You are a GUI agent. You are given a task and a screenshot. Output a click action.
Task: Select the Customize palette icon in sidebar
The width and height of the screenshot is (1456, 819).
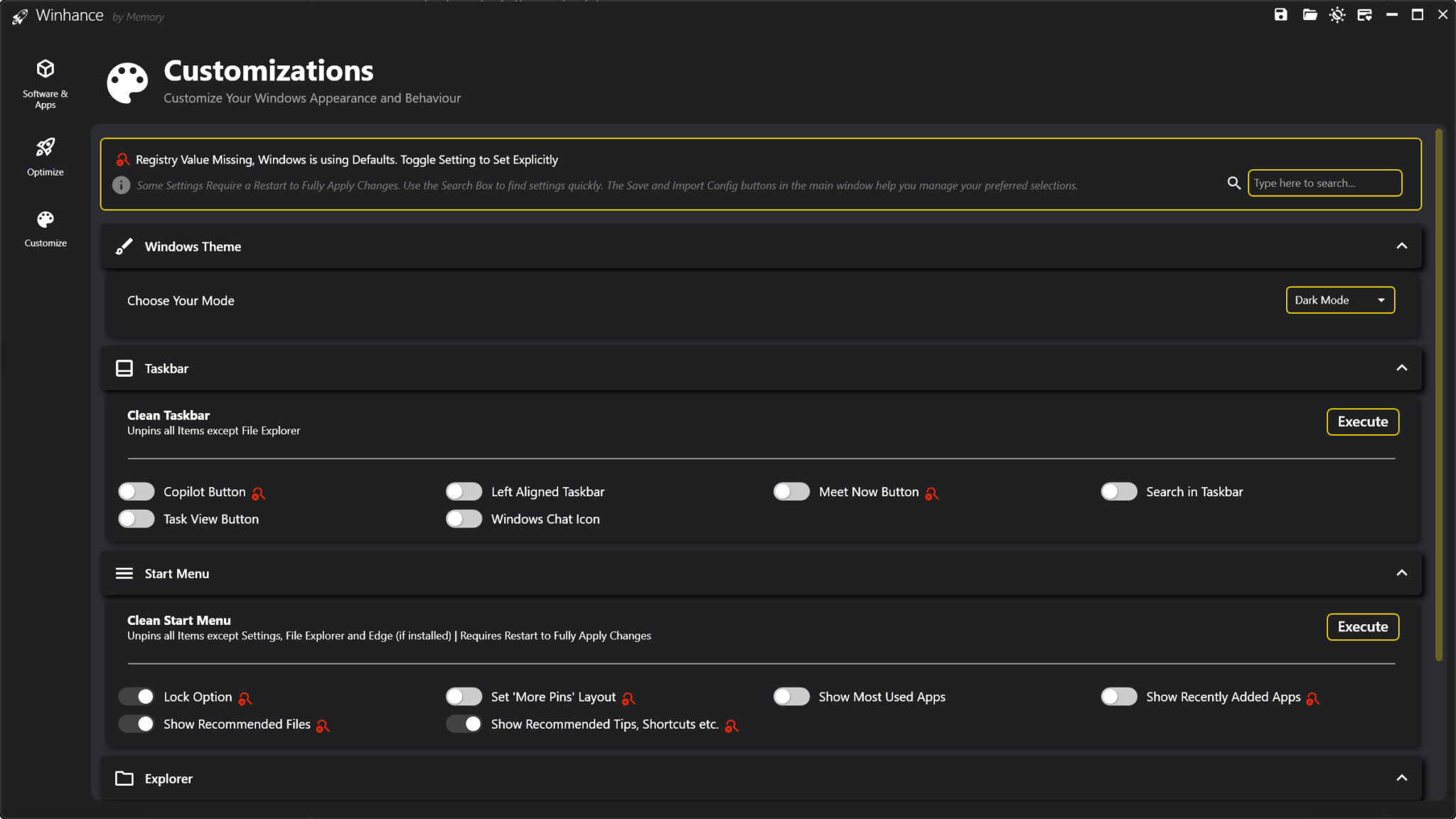pyautogui.click(x=45, y=219)
